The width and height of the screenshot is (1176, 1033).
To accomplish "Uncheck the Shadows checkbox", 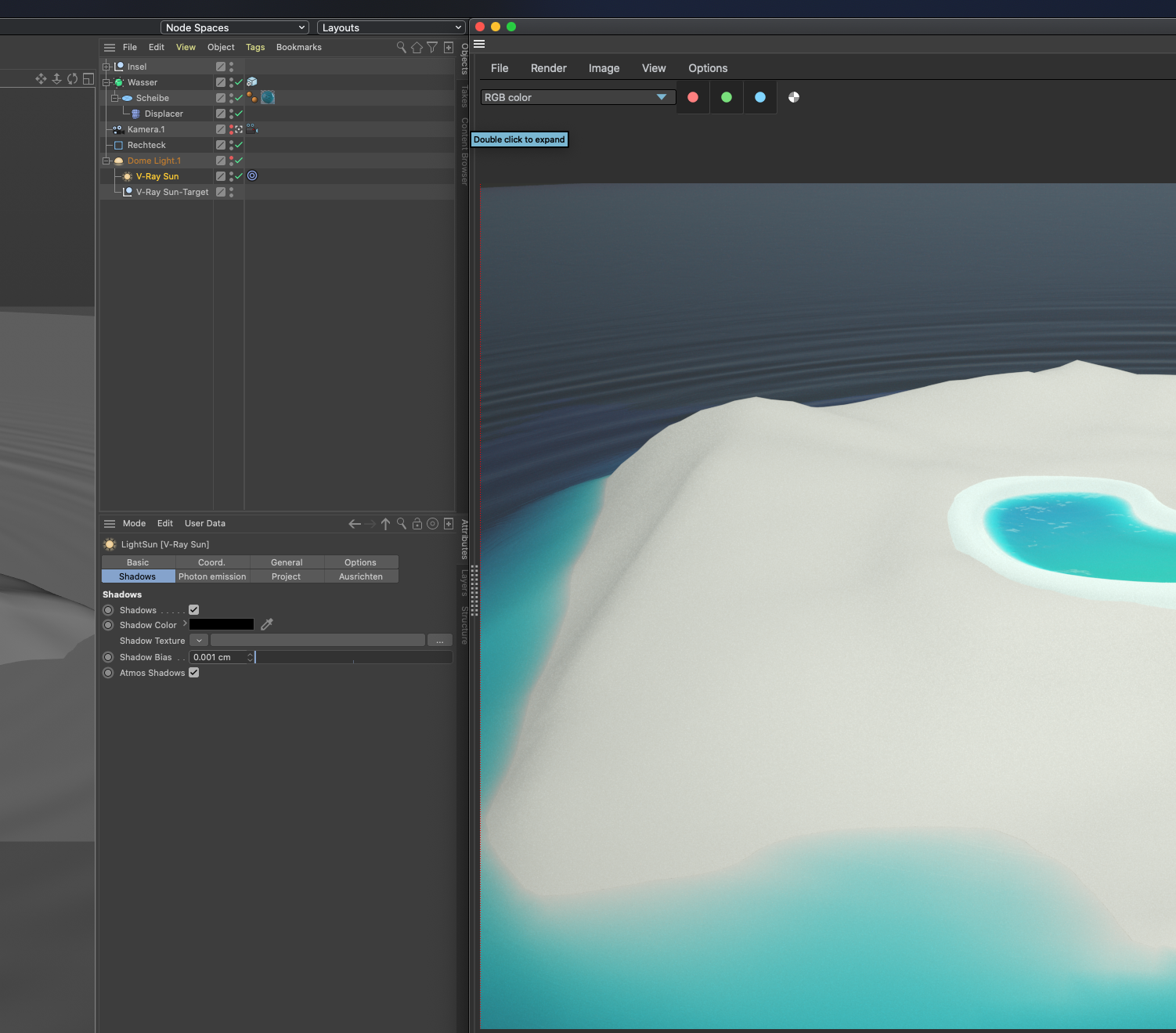I will tap(193, 609).
